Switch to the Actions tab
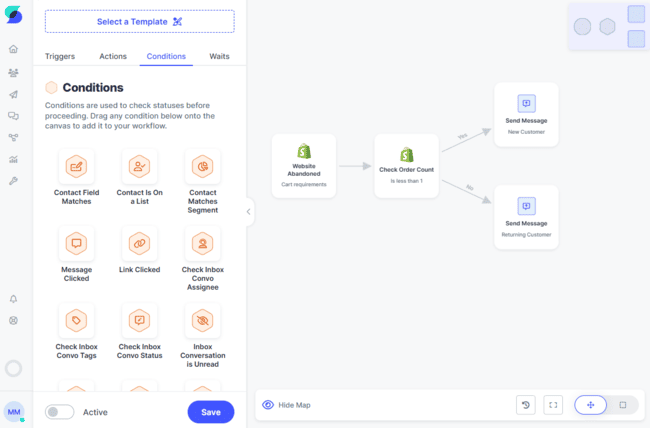The width and height of the screenshot is (650, 428). (x=113, y=56)
